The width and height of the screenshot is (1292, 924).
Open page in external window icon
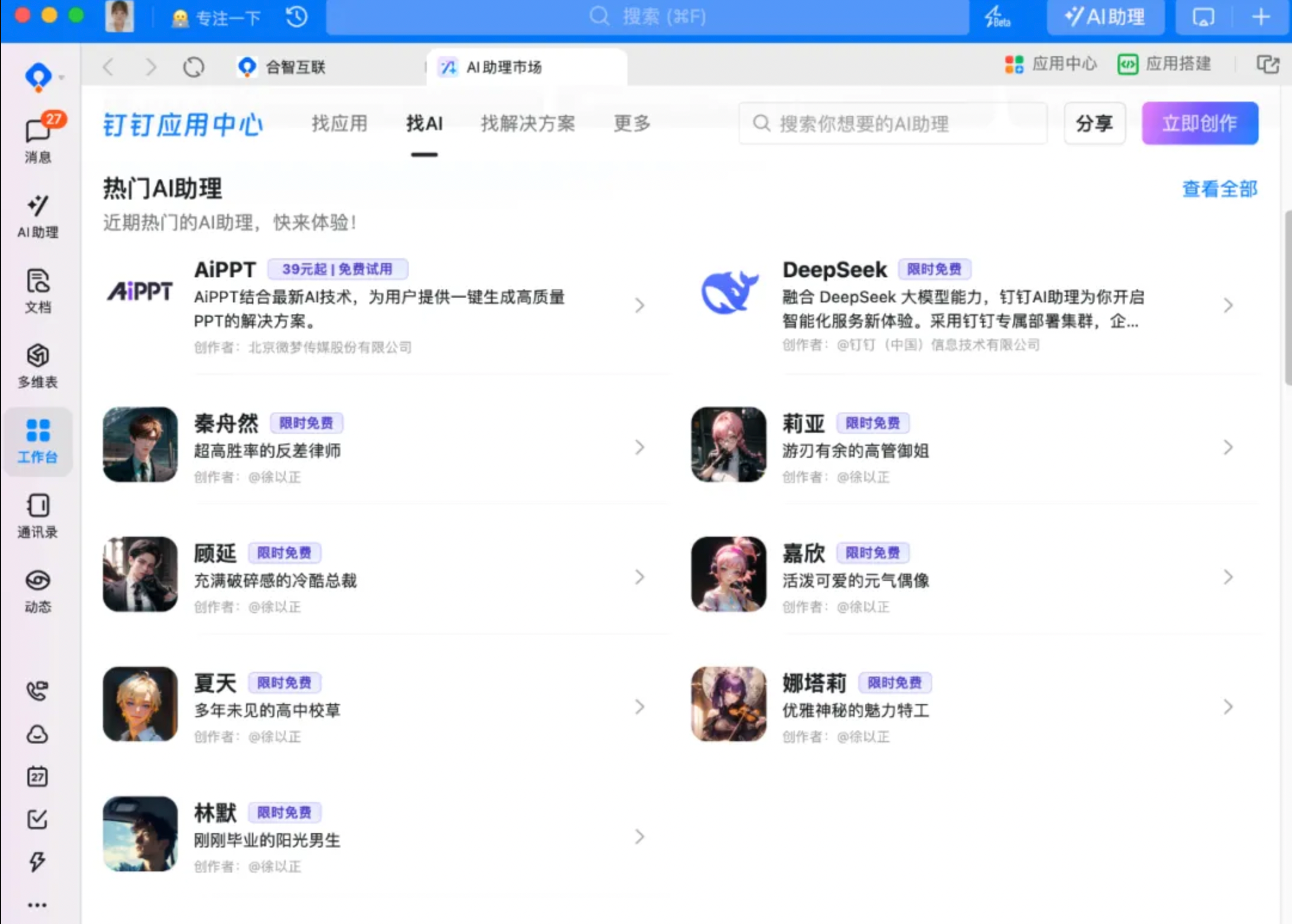1267,64
